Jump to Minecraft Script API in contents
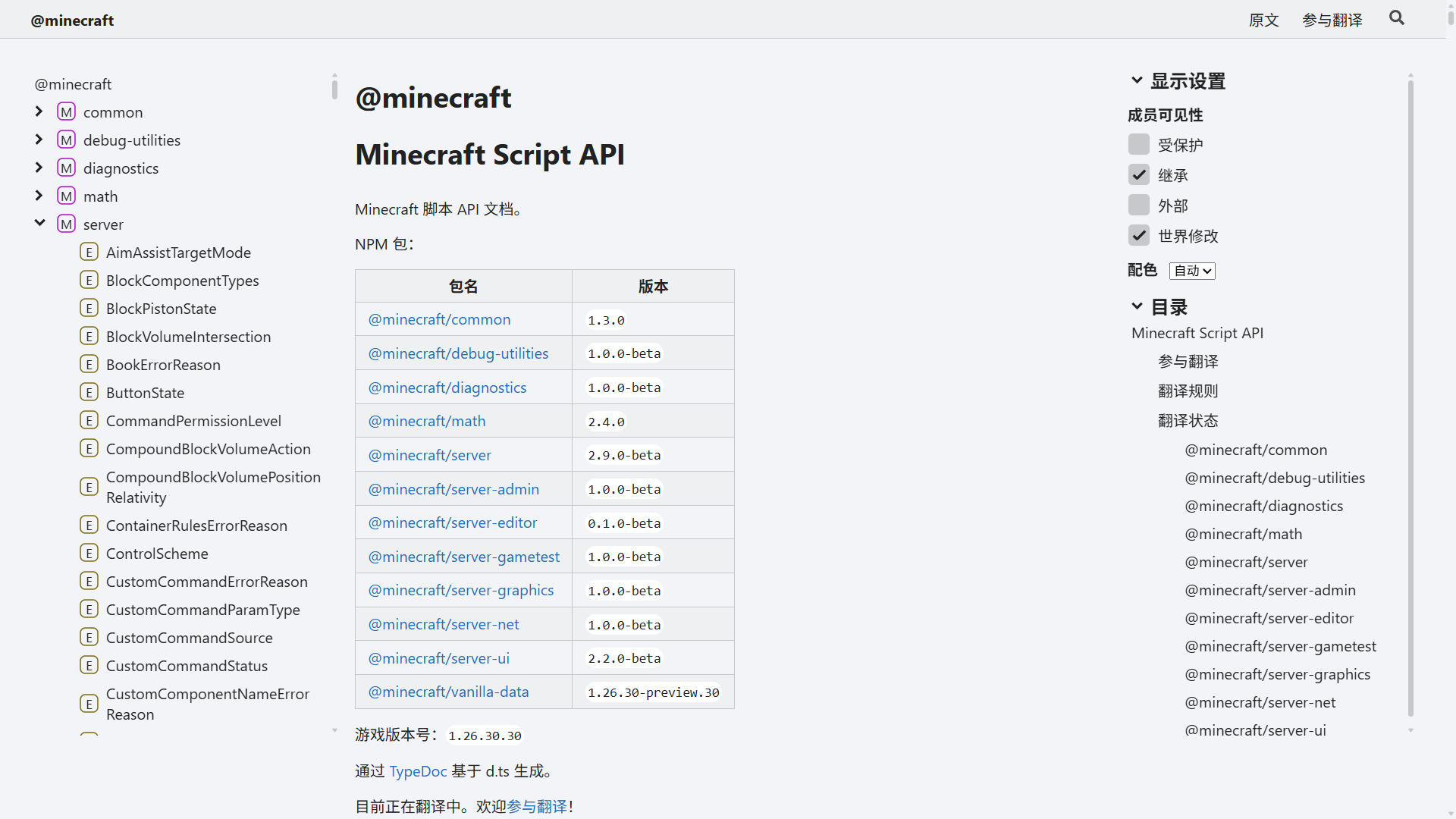 point(1197,333)
